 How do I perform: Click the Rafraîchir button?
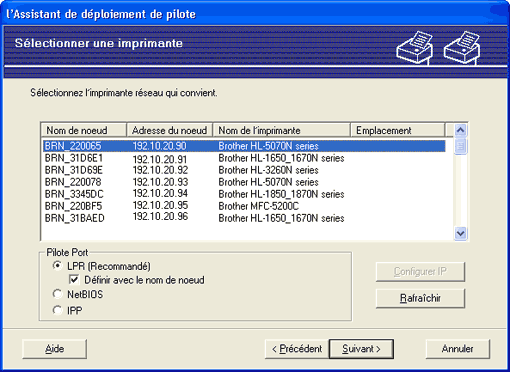click(420, 298)
